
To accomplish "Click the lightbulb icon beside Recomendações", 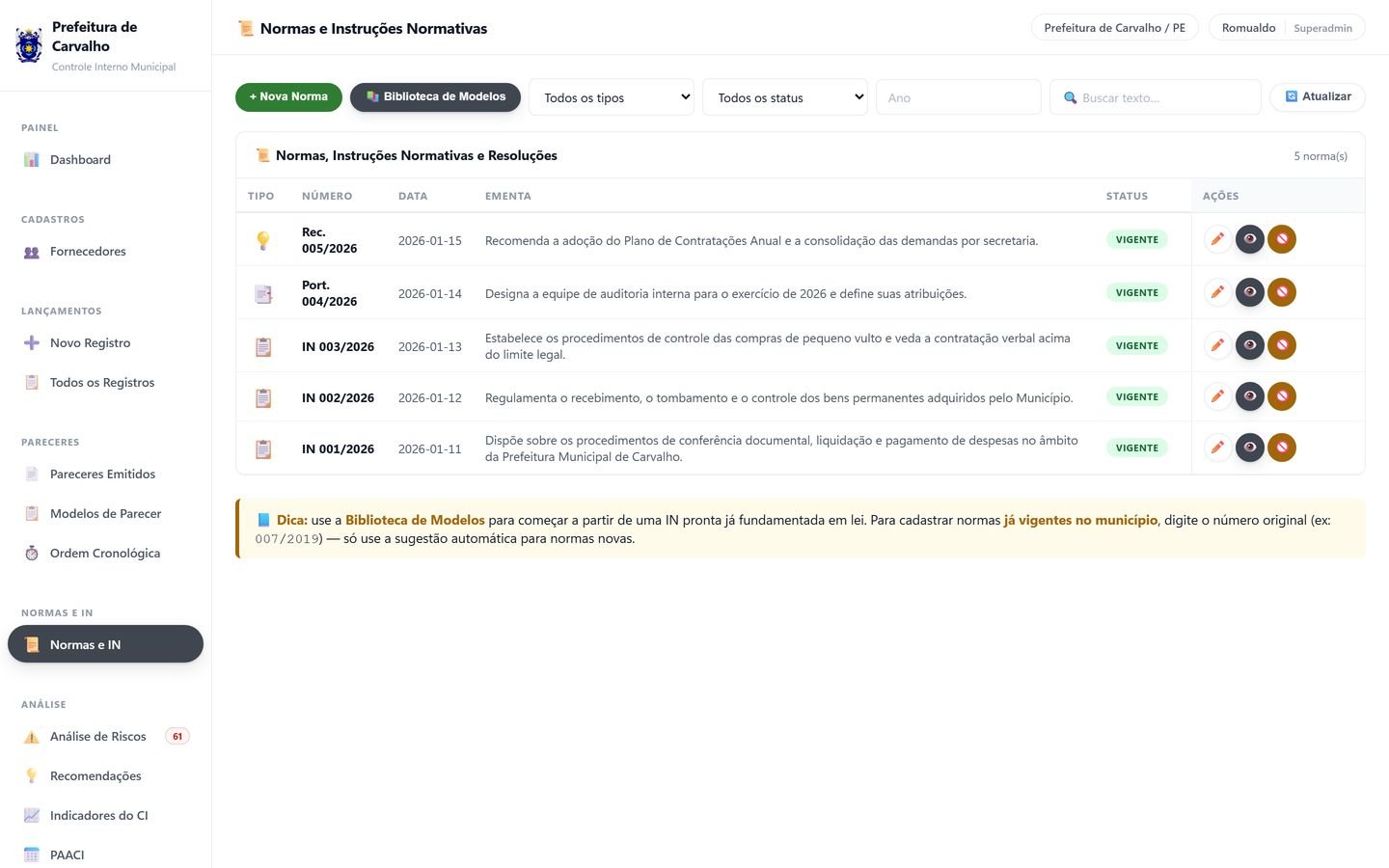I will 32,776.
